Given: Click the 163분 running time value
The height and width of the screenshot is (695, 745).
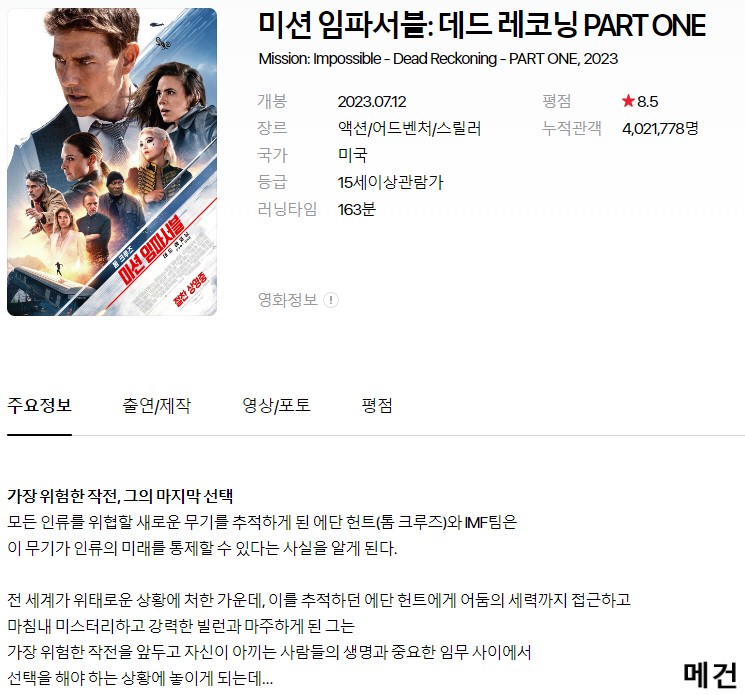Looking at the screenshot, I should point(356,209).
